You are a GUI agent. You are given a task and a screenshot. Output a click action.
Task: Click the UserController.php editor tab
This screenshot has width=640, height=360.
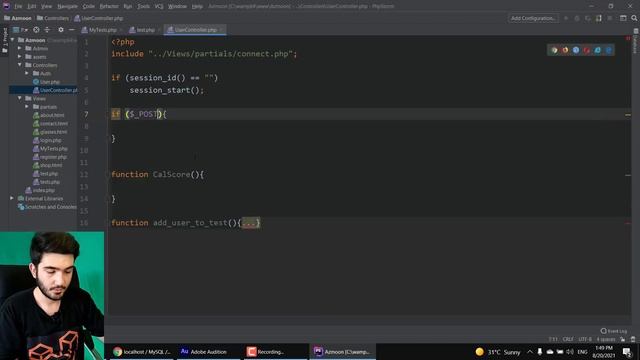(195, 30)
